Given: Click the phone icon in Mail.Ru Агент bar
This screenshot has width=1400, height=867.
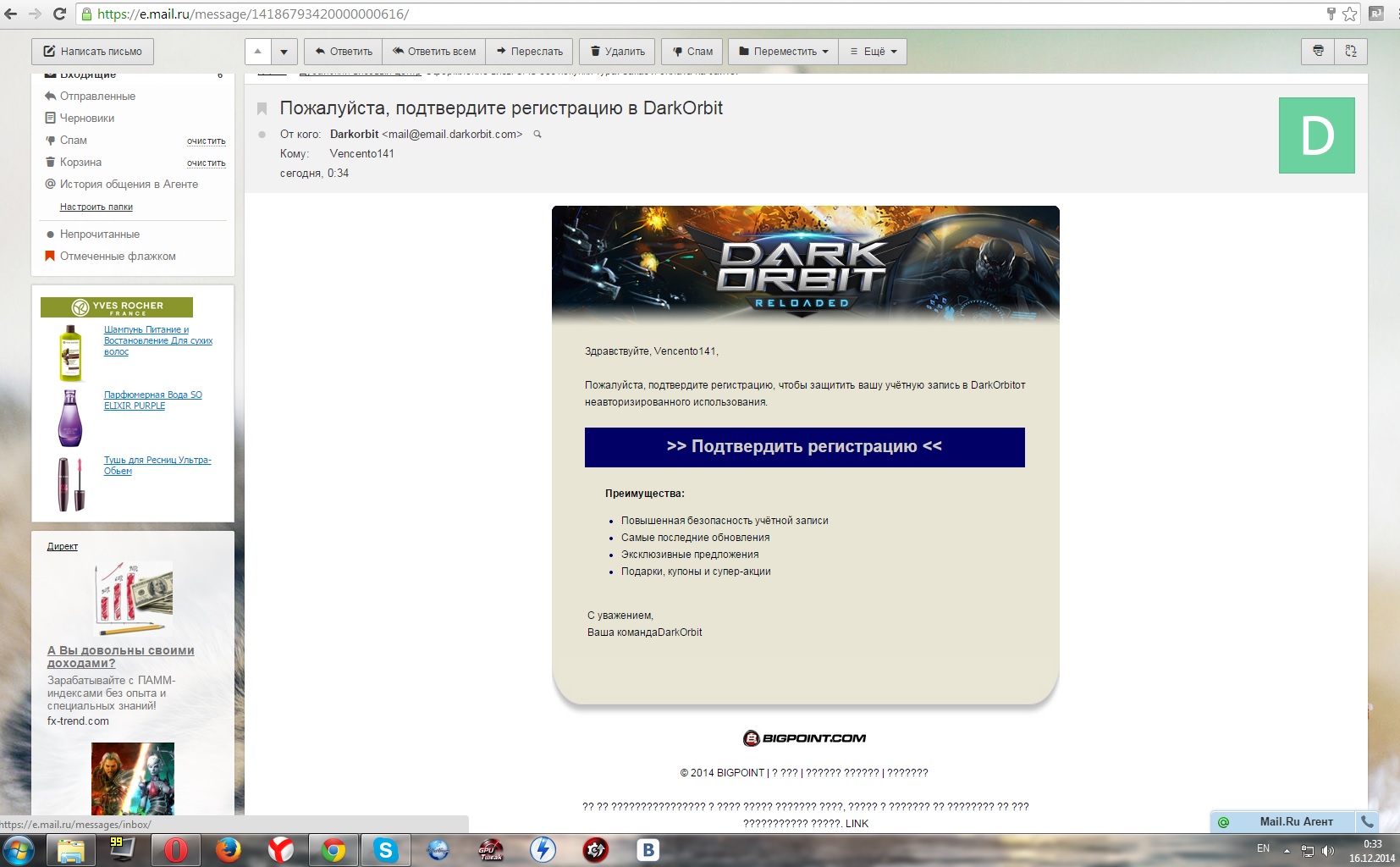Looking at the screenshot, I should point(1367,821).
